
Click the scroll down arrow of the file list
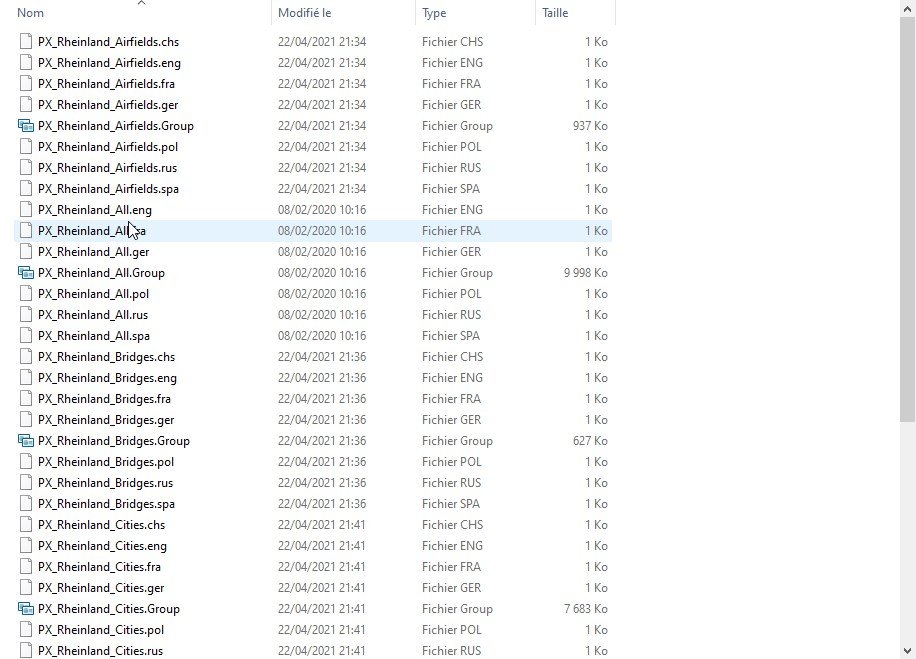pos(907,650)
